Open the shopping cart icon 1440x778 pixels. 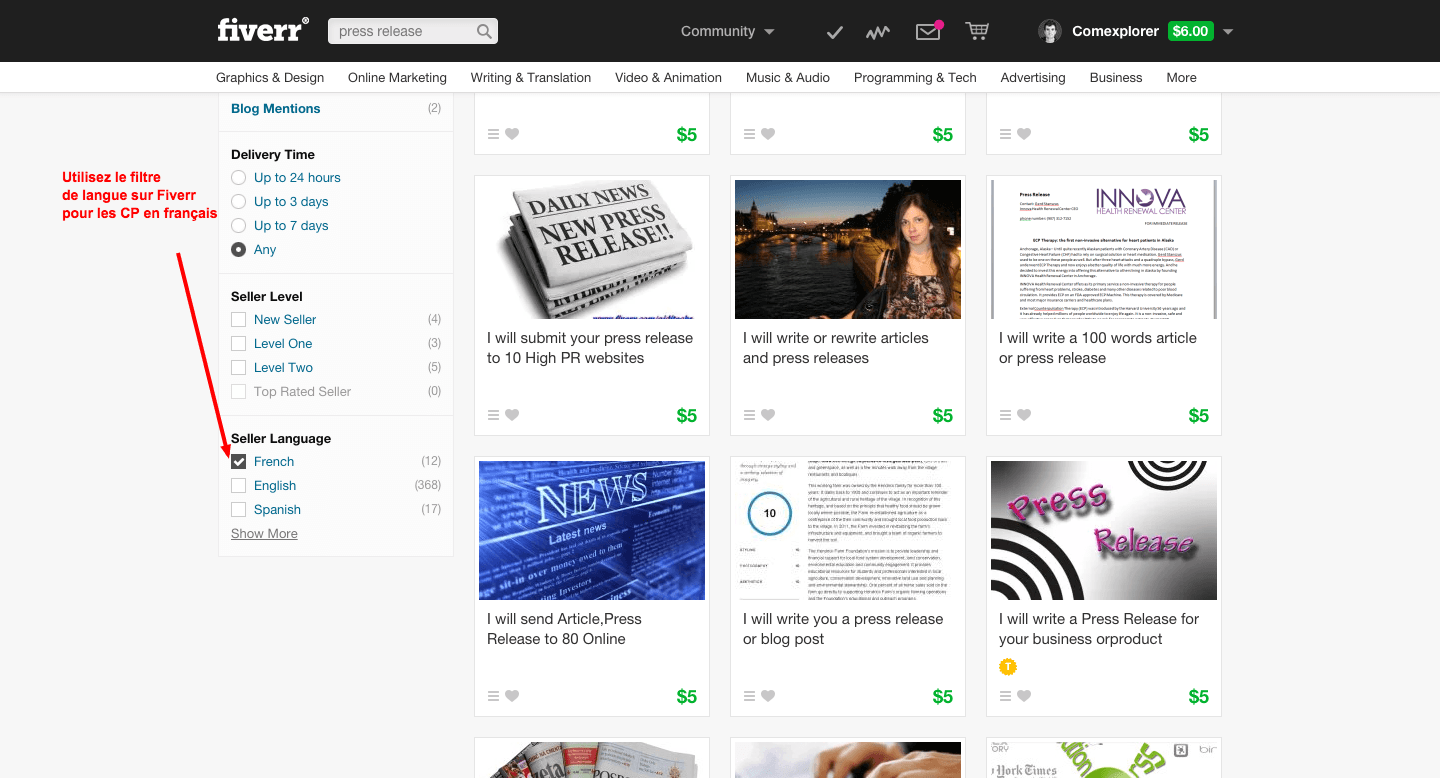(x=977, y=31)
